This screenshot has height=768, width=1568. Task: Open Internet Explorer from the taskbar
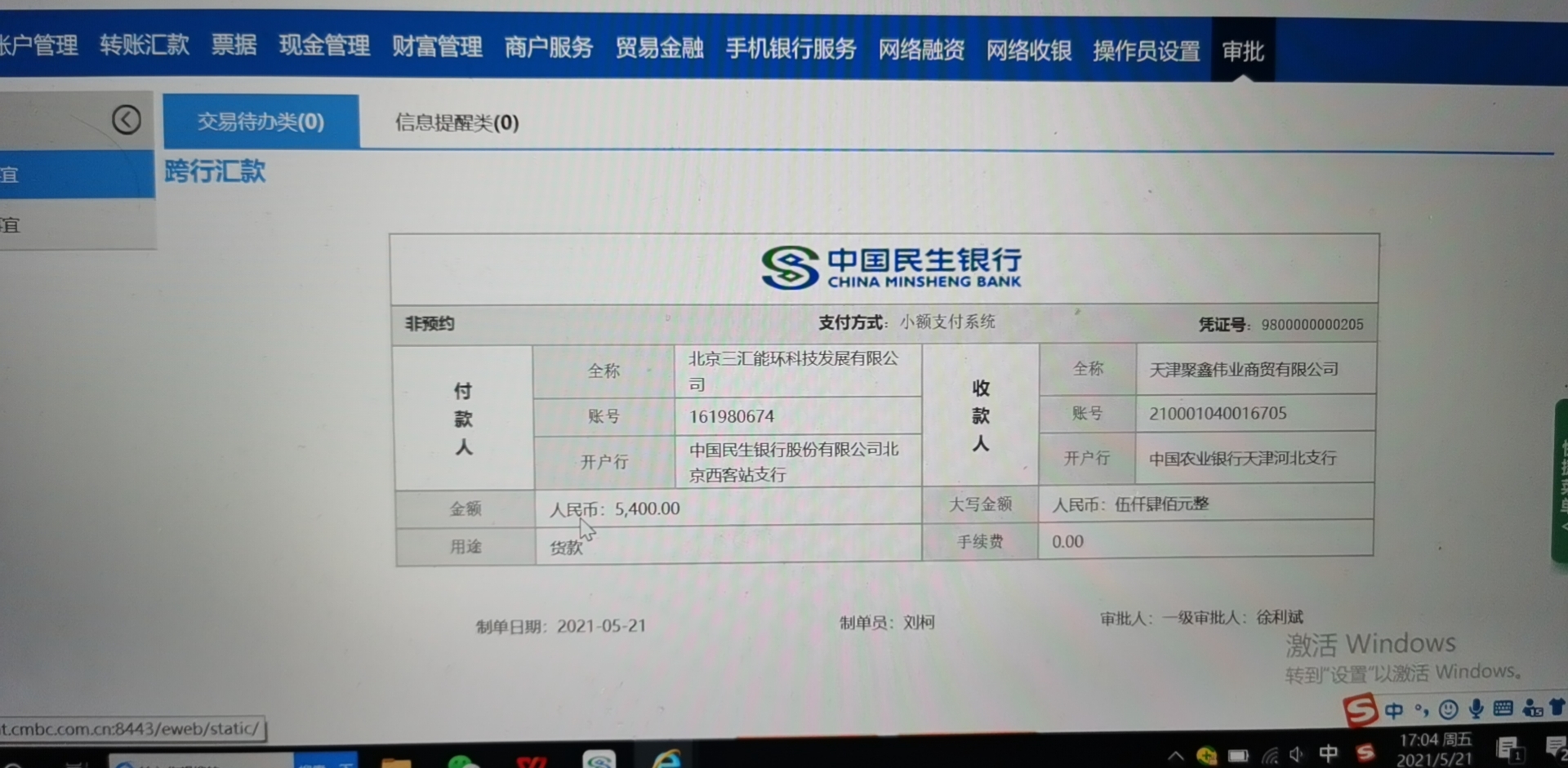(666, 758)
